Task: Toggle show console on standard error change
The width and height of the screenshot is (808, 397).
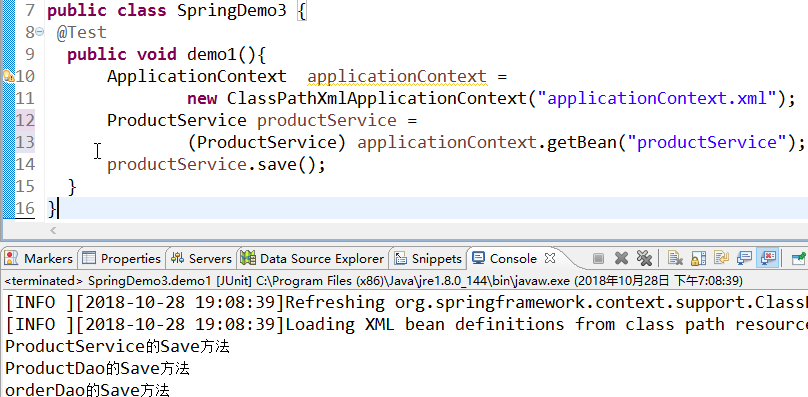Action: (x=767, y=258)
